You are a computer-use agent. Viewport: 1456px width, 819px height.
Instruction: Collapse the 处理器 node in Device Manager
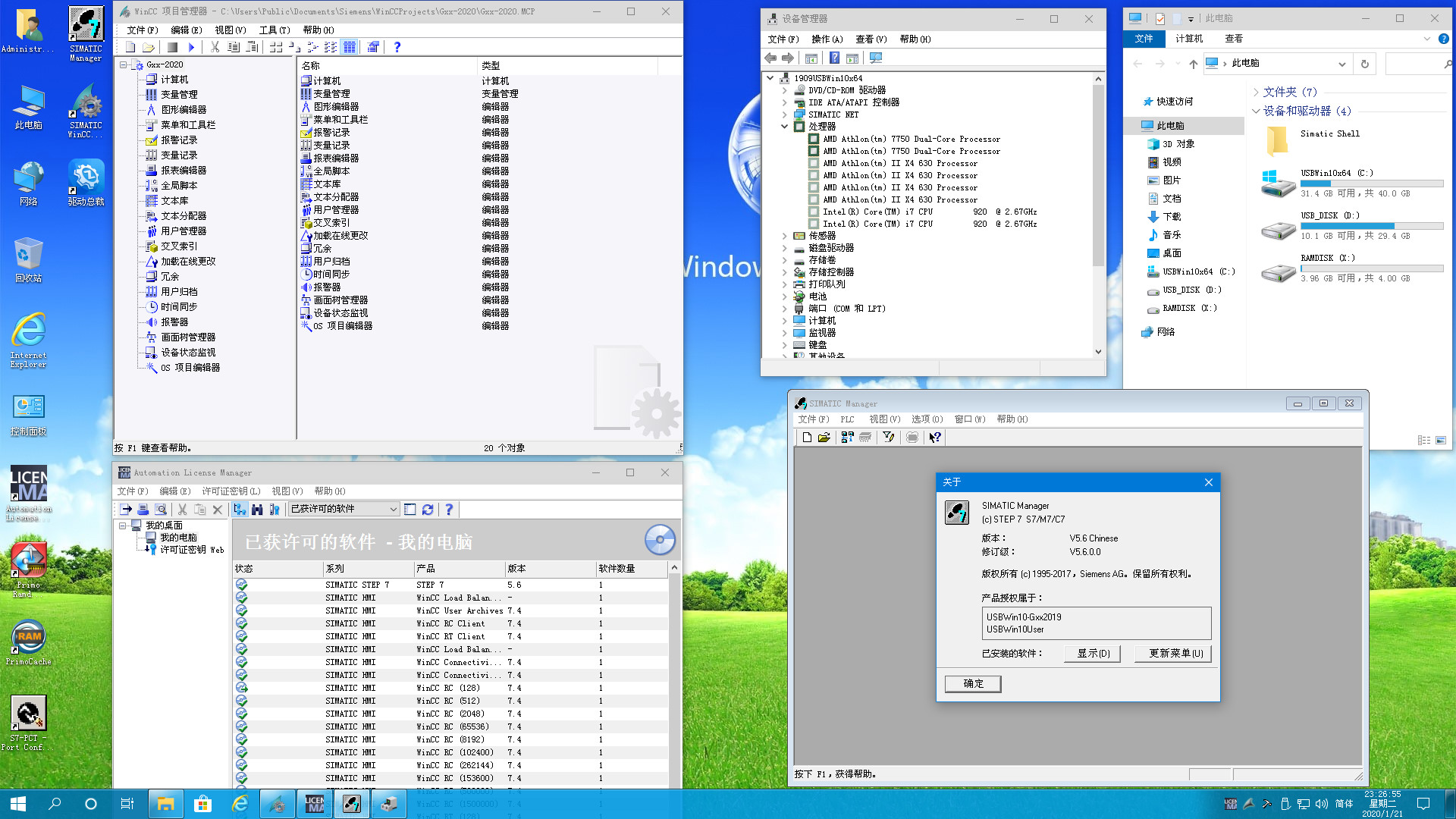click(x=784, y=127)
